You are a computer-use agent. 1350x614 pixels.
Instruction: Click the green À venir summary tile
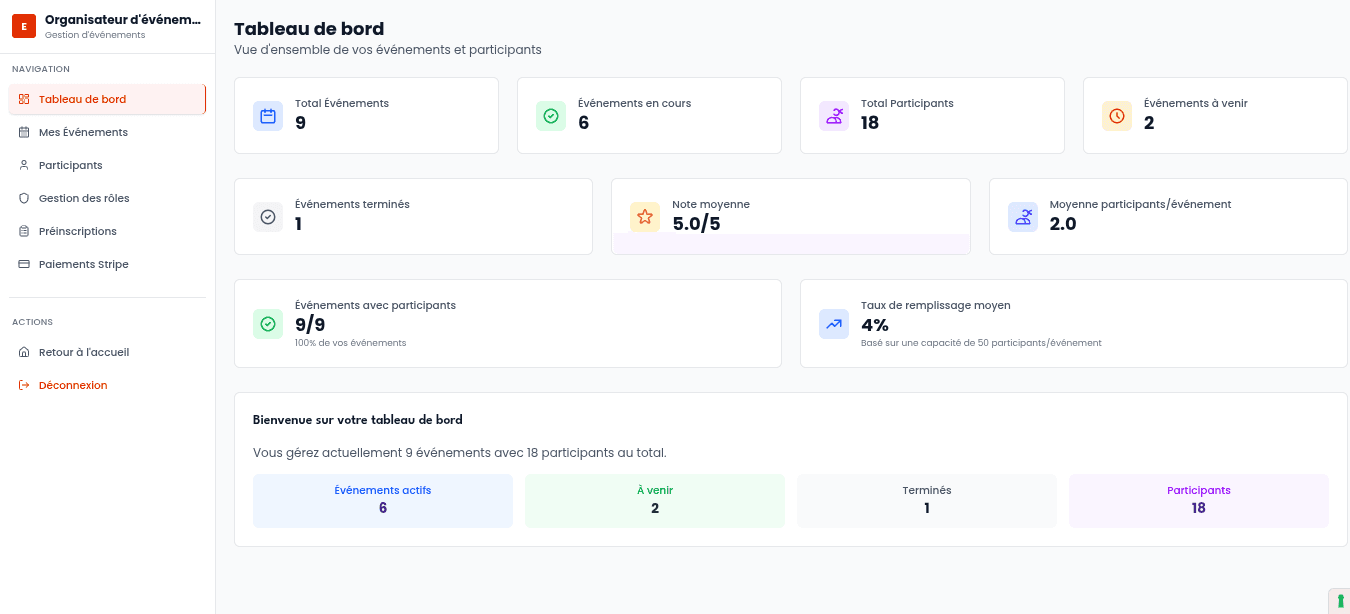pyautogui.click(x=654, y=500)
